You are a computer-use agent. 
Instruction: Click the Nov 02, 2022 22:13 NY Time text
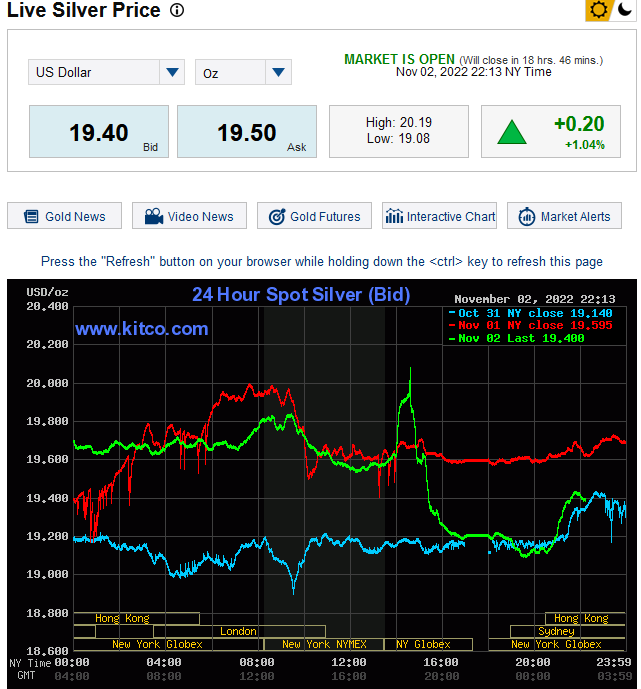click(x=474, y=72)
